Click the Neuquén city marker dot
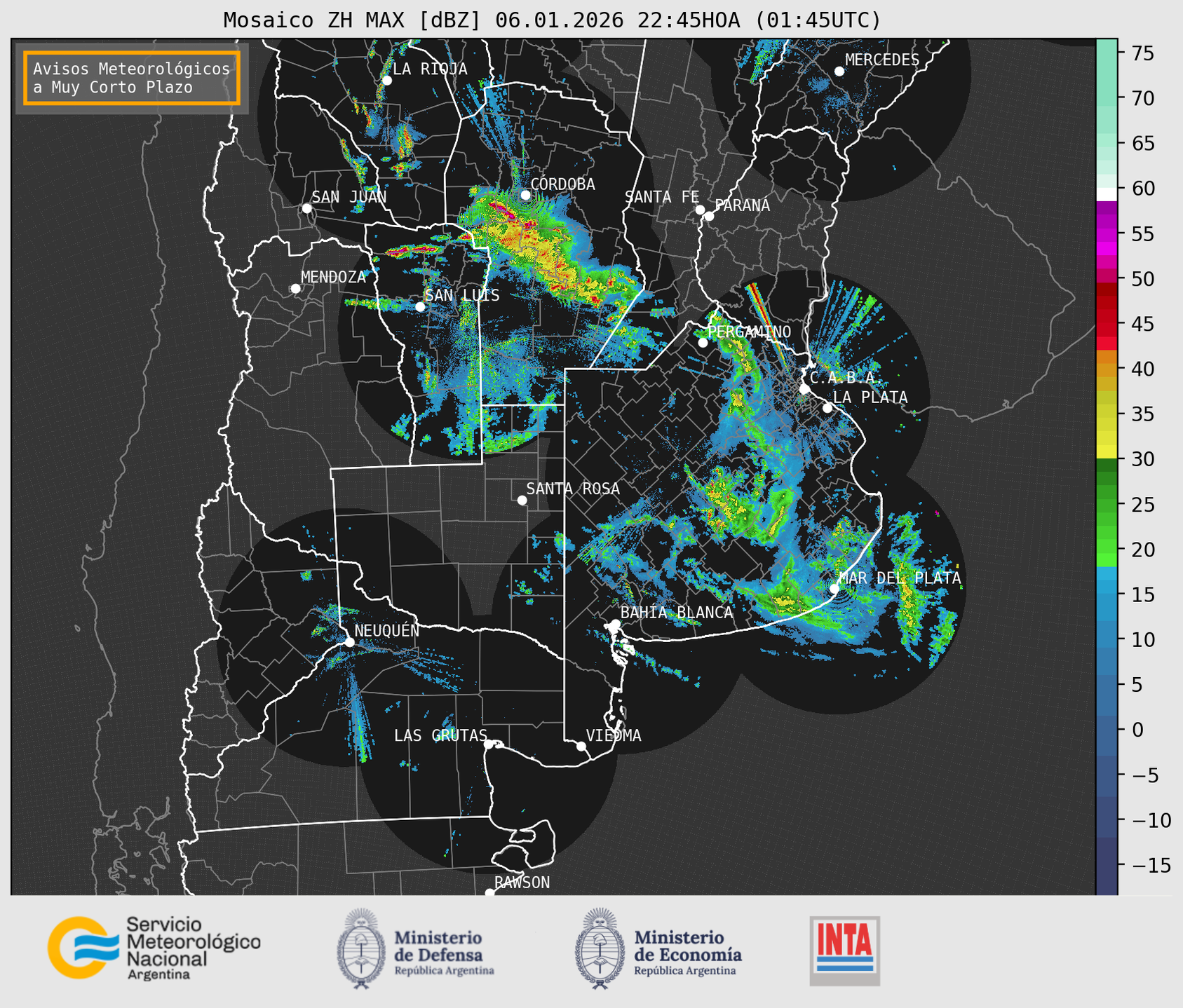 [x=349, y=642]
